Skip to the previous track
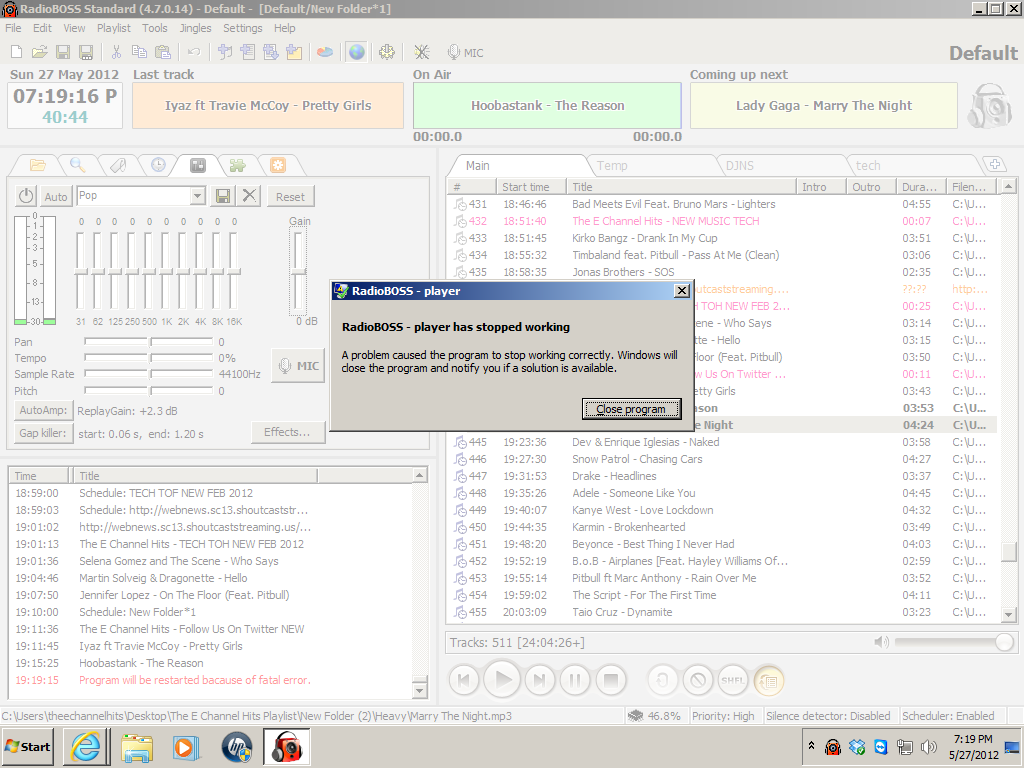Screen dimensions: 1024x768 (464, 680)
